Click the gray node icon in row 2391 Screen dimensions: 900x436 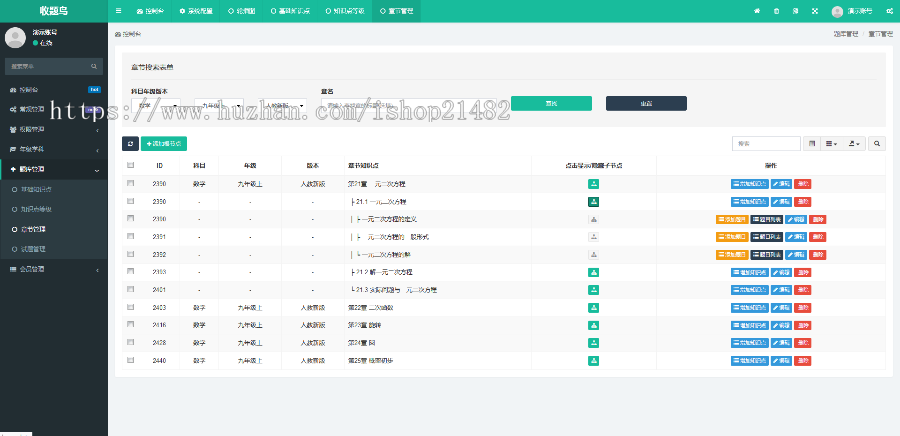click(x=593, y=237)
